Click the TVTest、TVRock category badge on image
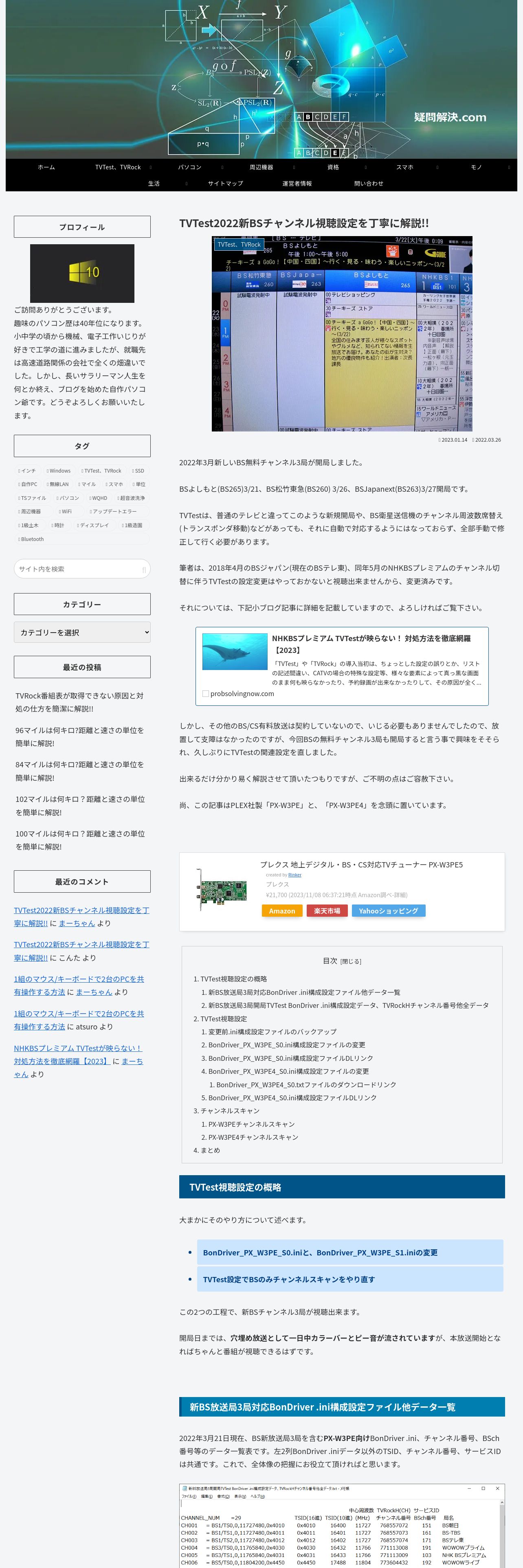Viewport: 523px width, 1568px height. [x=239, y=244]
